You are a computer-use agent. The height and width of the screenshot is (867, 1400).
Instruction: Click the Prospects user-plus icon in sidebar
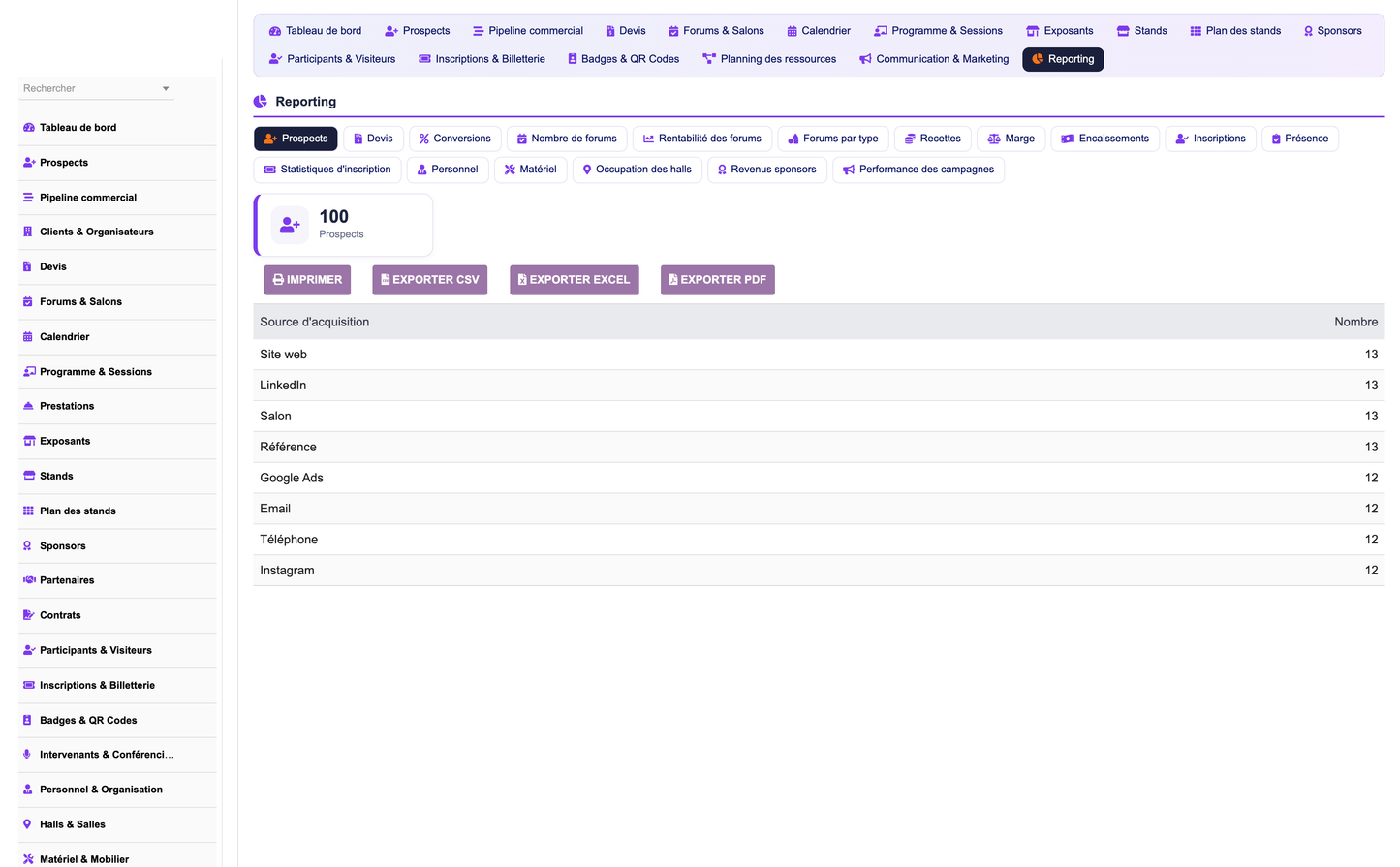click(x=28, y=163)
